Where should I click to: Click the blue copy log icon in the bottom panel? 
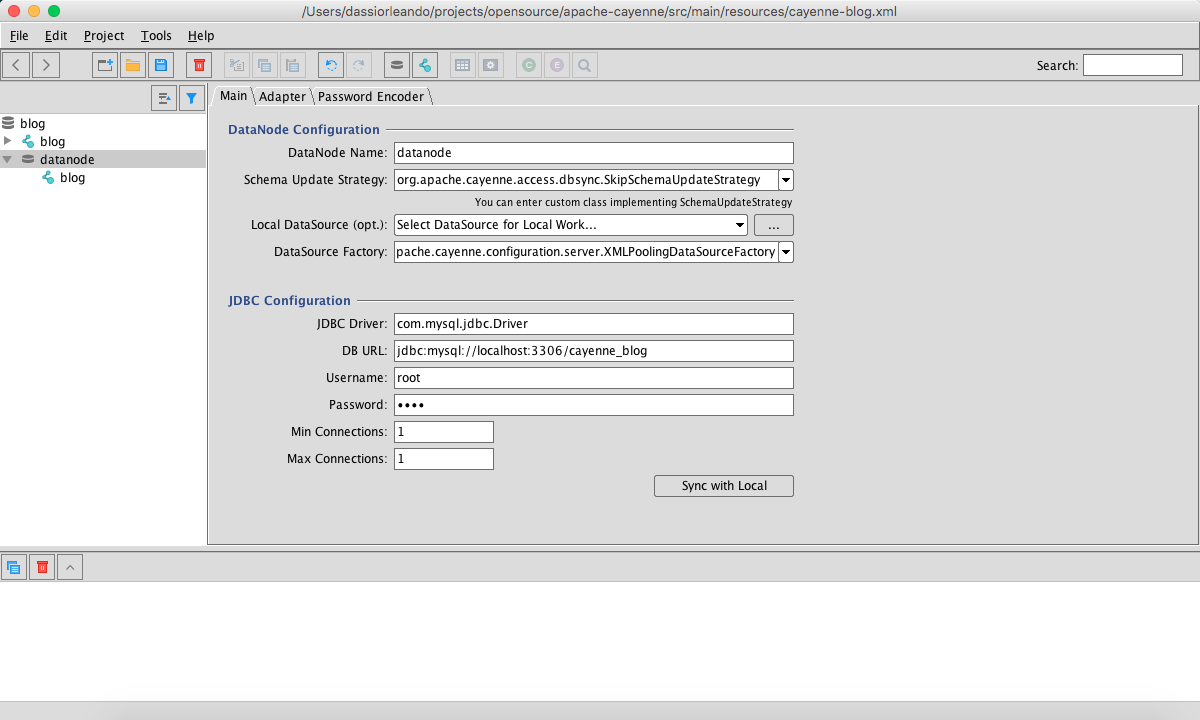coord(14,567)
